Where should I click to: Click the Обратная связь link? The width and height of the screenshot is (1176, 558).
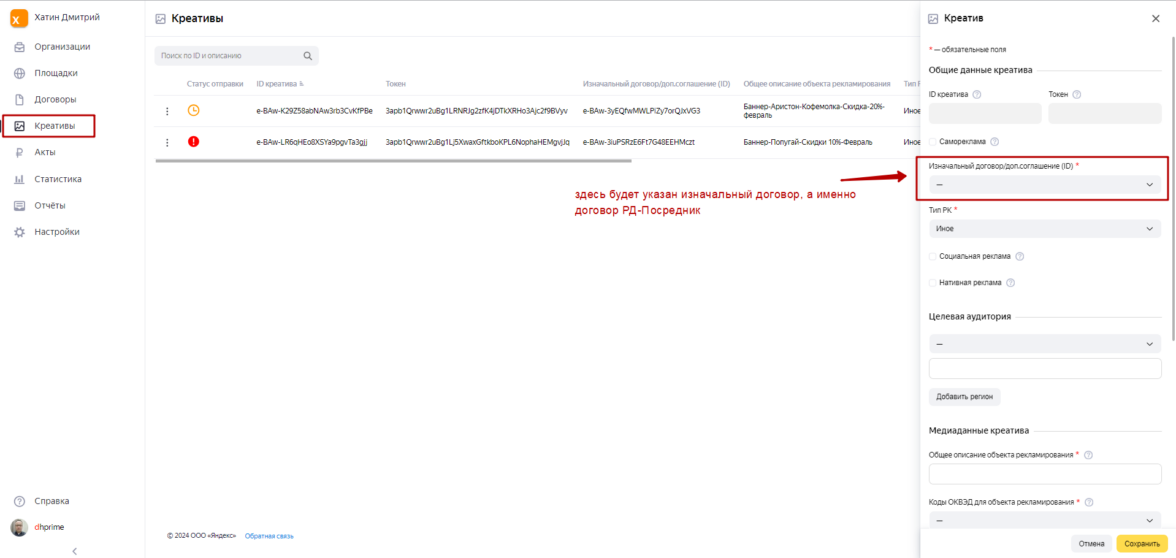pos(269,536)
